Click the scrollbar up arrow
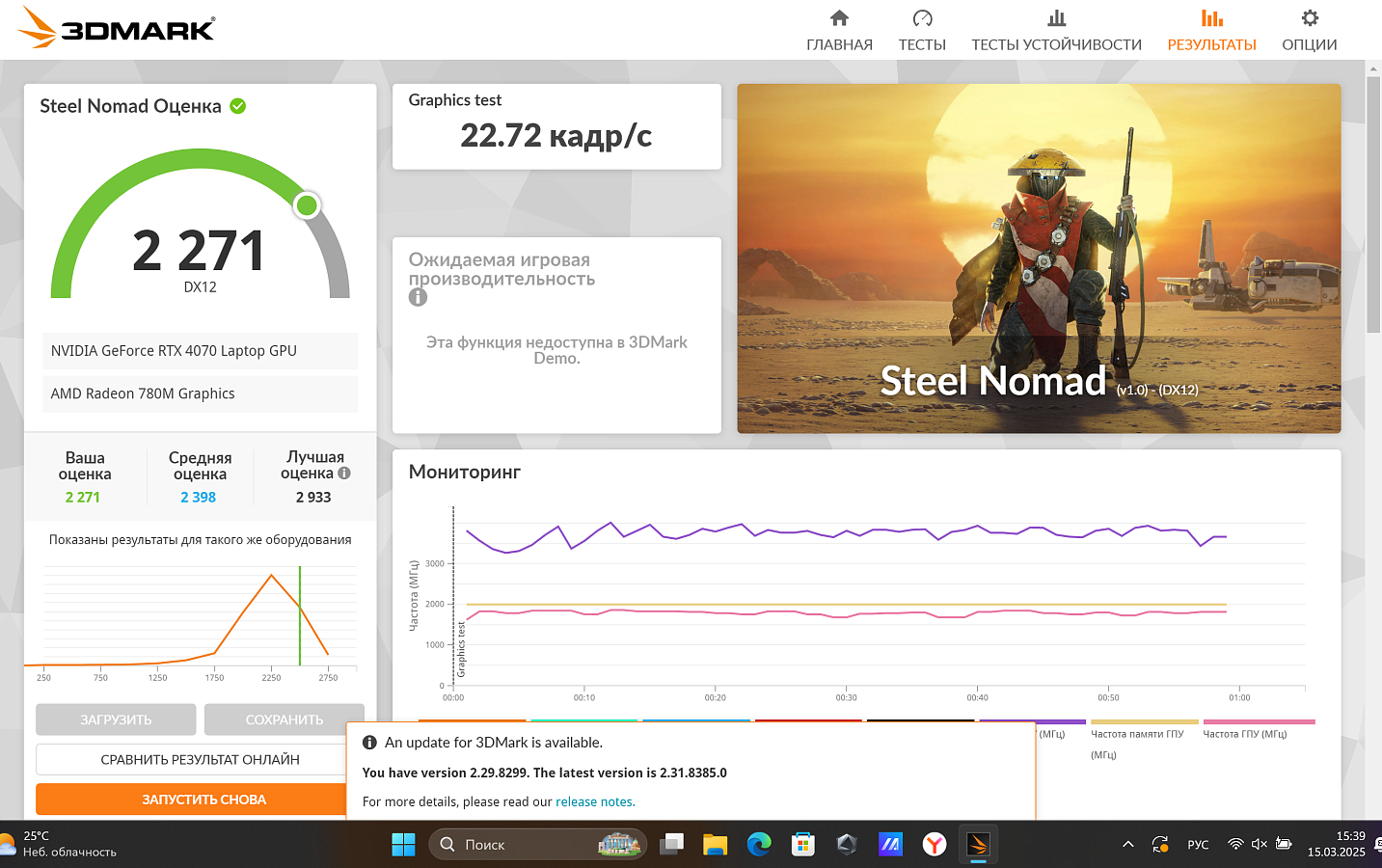Viewport: 1382px width, 868px height. [x=1373, y=68]
